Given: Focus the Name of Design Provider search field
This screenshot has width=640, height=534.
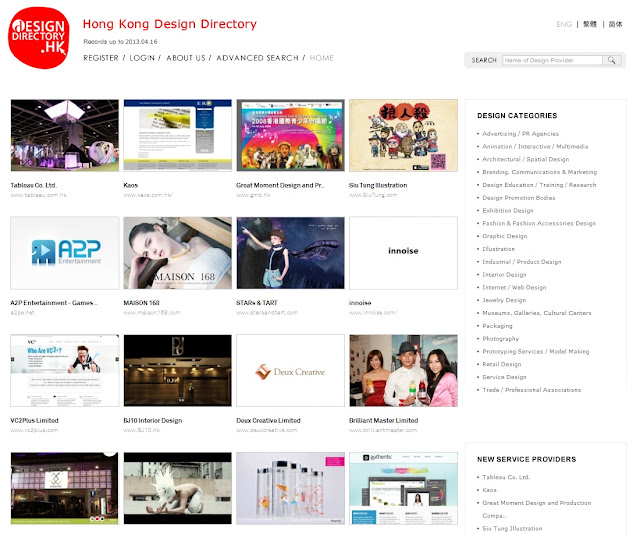Looking at the screenshot, I should coord(552,60).
